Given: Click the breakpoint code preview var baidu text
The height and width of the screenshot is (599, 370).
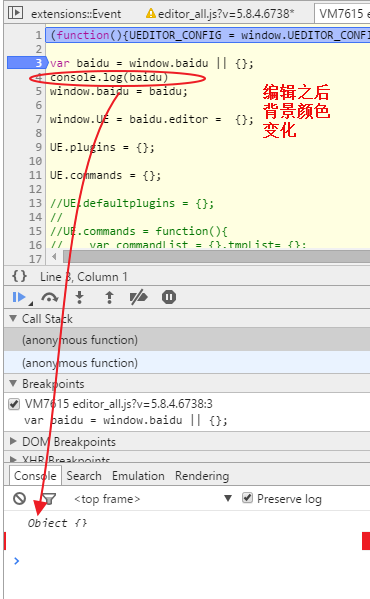Looking at the screenshot, I should click(x=126, y=420).
